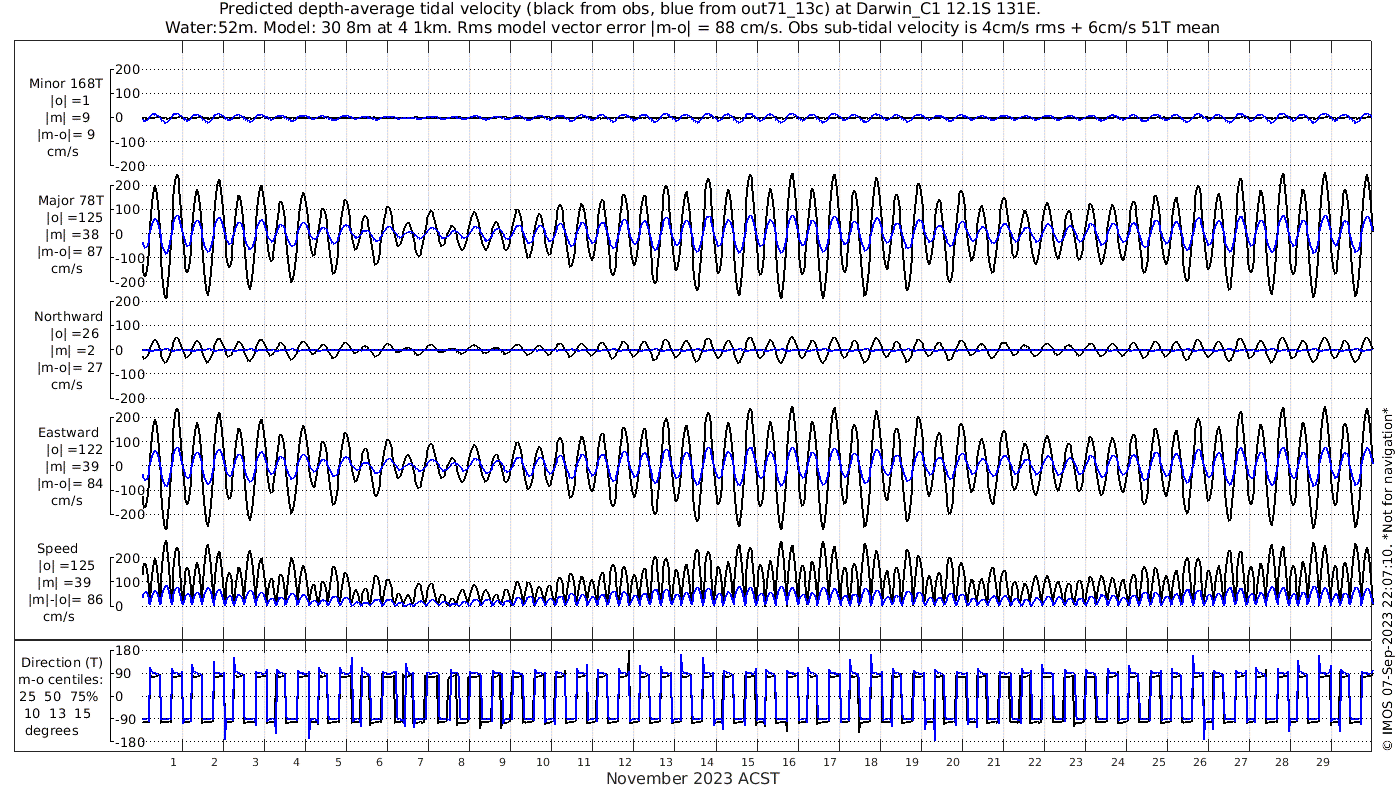The height and width of the screenshot is (800, 1400).
Task: Click the 'Minor 168T' panel label
Action: coord(66,83)
